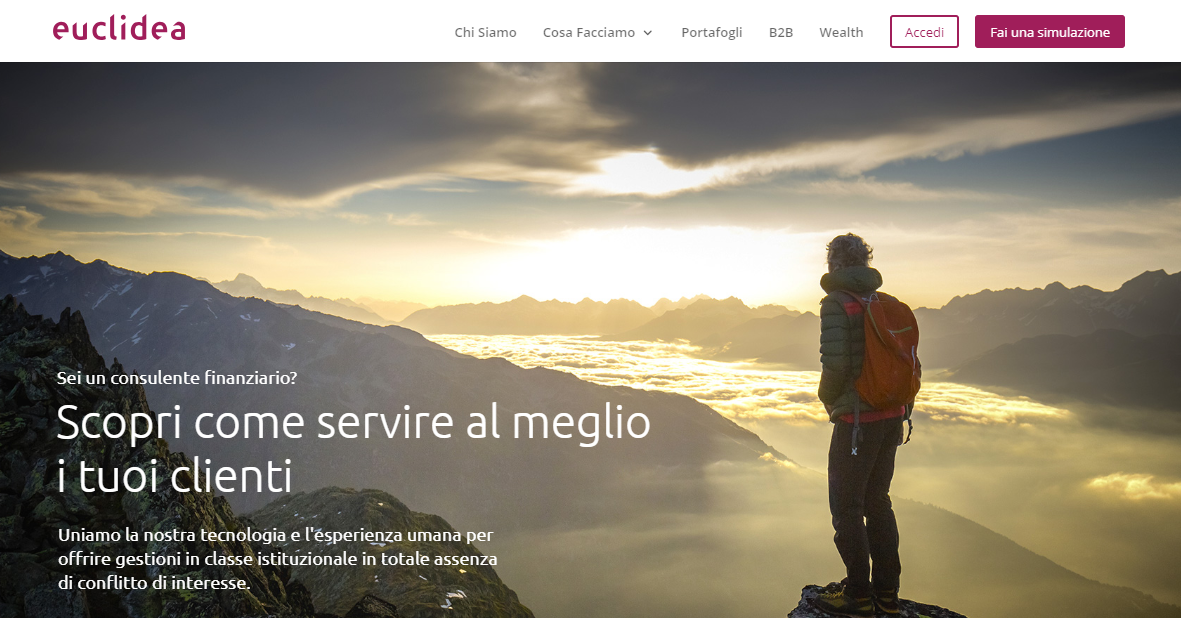Click the headline line i tuoi clienti

point(175,476)
